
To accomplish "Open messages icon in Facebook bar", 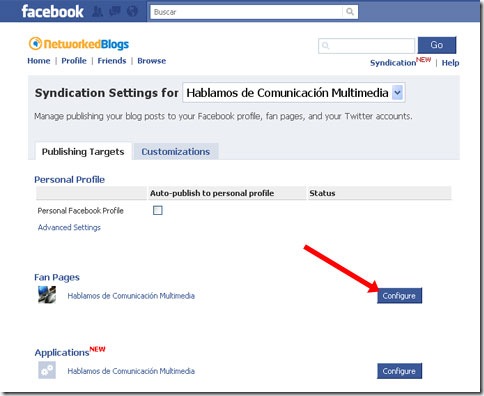I will click(115, 12).
